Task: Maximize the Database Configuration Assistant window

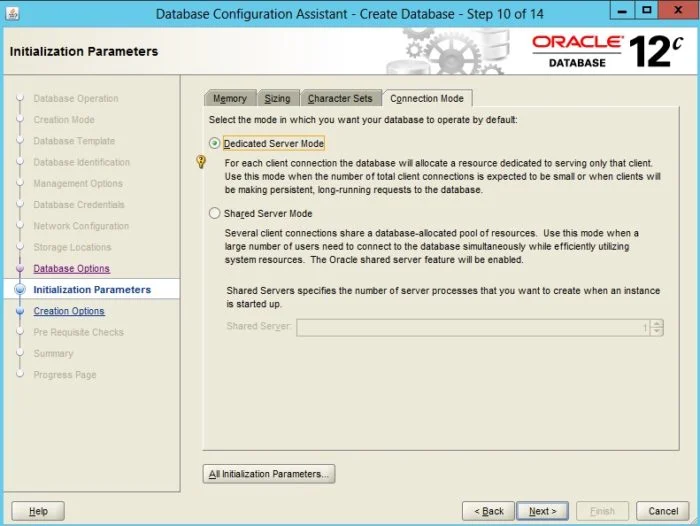Action: [646, 10]
